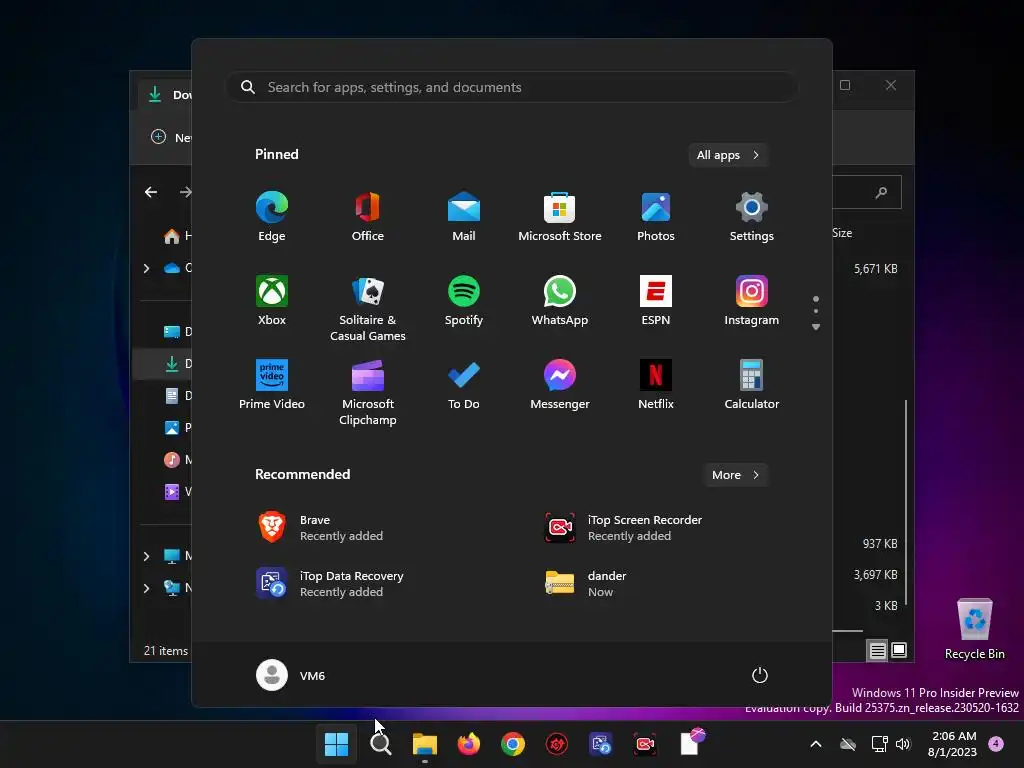Image resolution: width=1024 pixels, height=768 pixels.
Task: Open the VM6 user account menu
Action: tap(291, 675)
